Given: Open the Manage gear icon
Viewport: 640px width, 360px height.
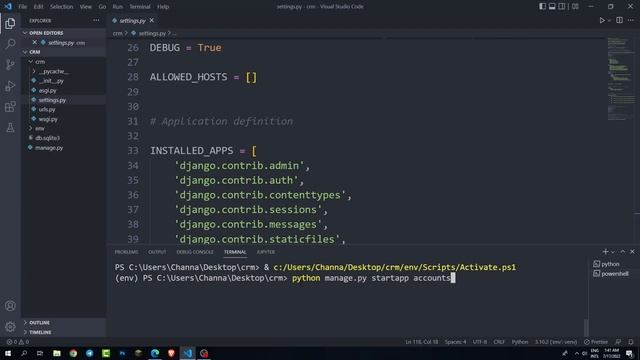Looking at the screenshot, I should pyautogui.click(x=10, y=326).
